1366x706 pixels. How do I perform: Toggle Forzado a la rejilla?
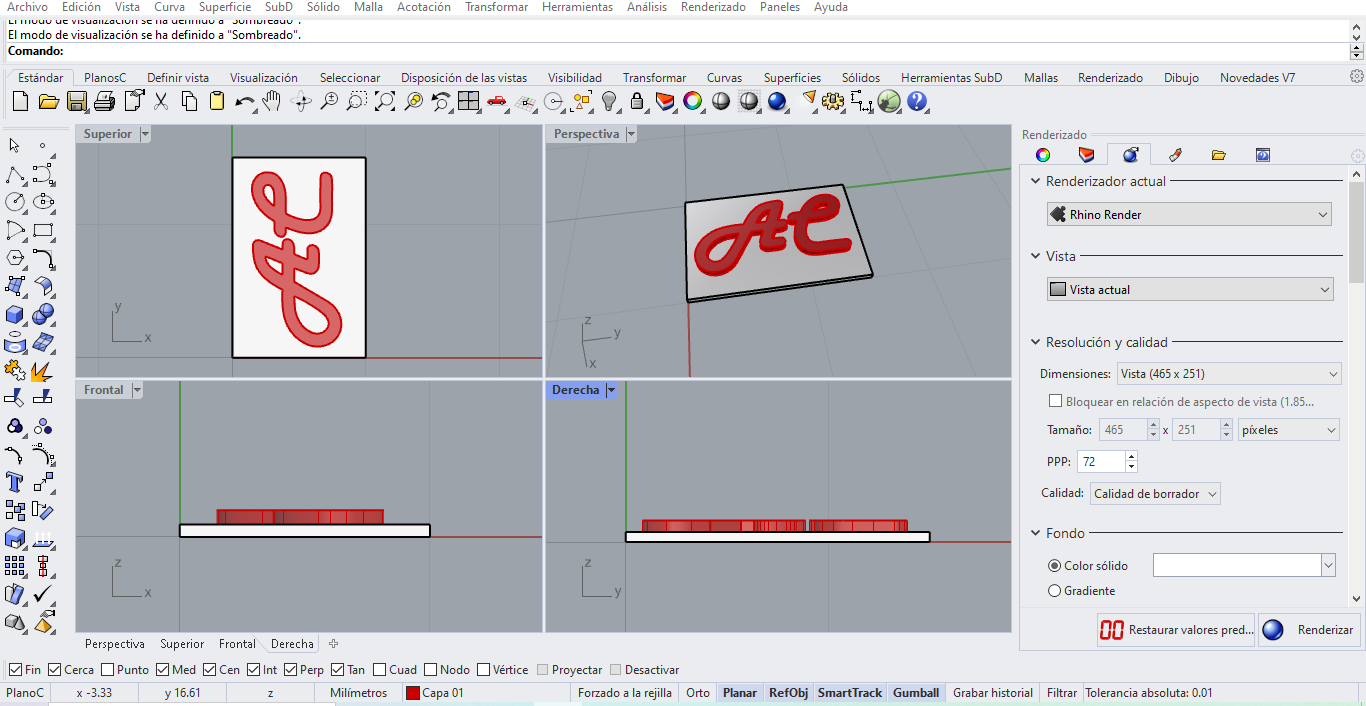(625, 693)
